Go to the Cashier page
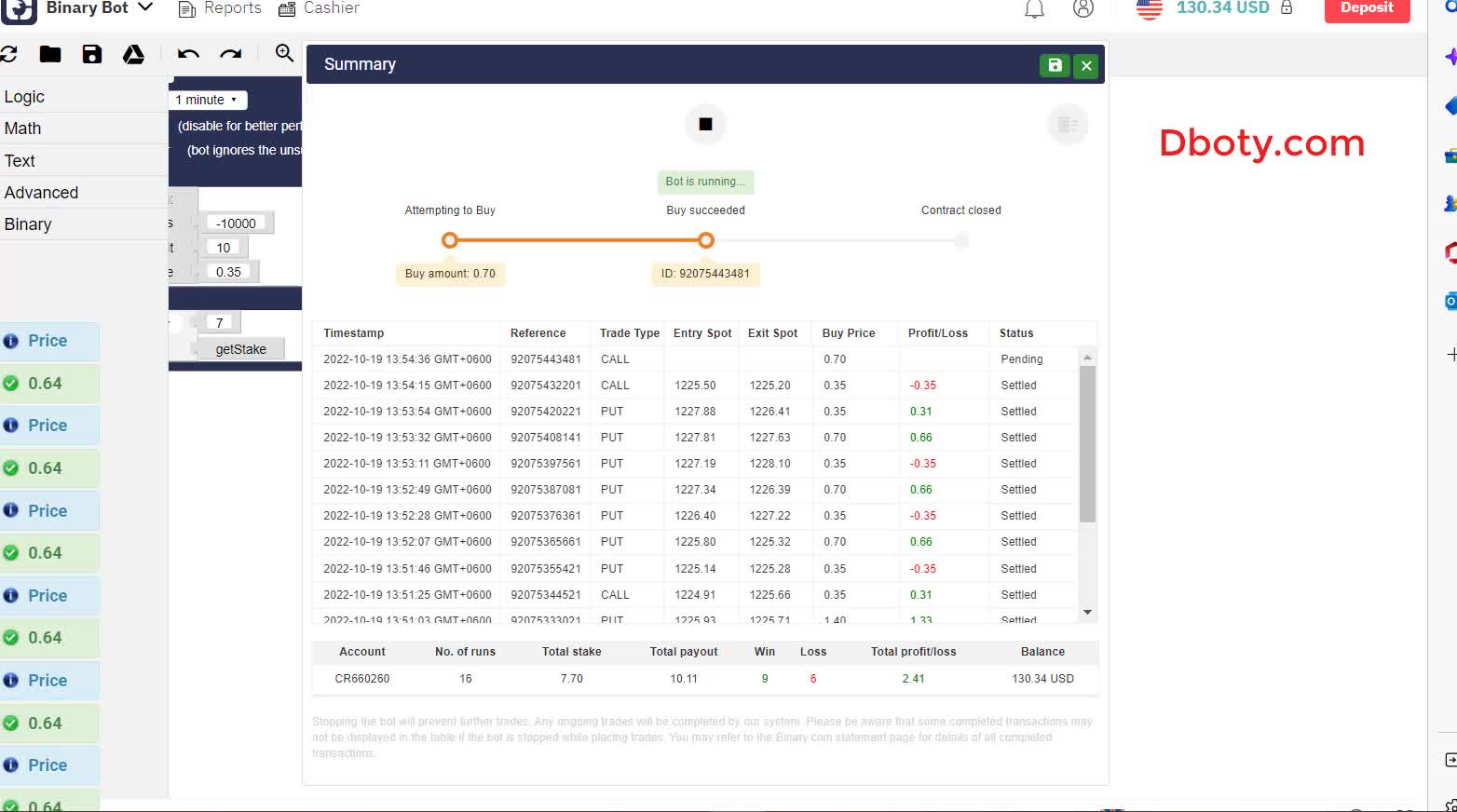 point(319,8)
